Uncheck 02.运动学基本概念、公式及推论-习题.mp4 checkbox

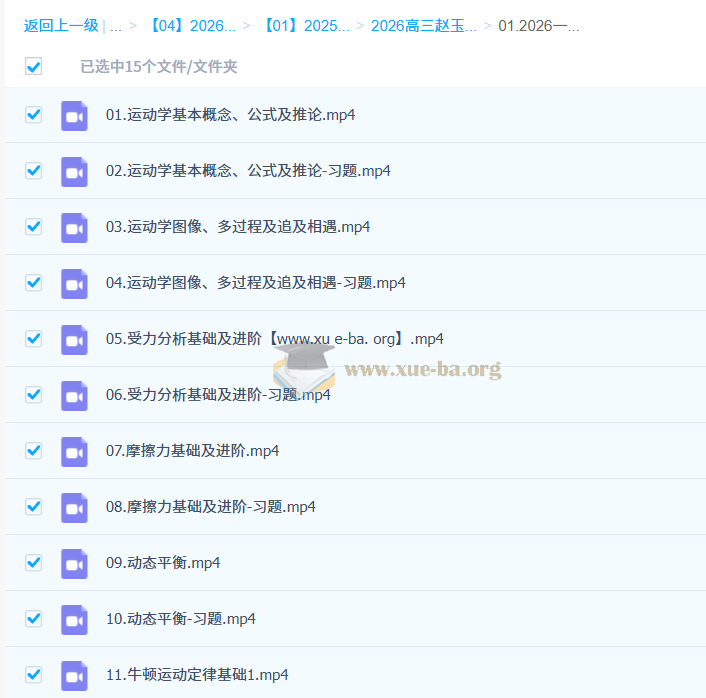[34, 171]
